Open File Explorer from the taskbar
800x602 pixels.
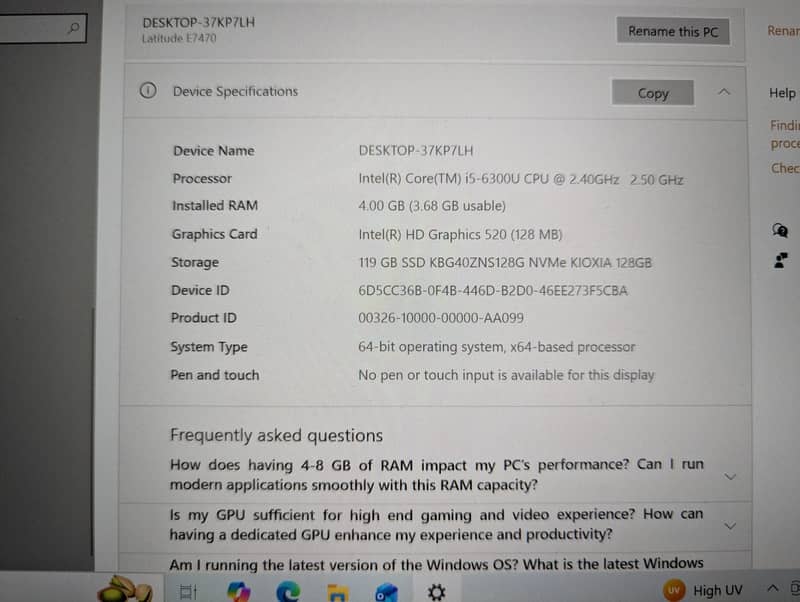338,592
